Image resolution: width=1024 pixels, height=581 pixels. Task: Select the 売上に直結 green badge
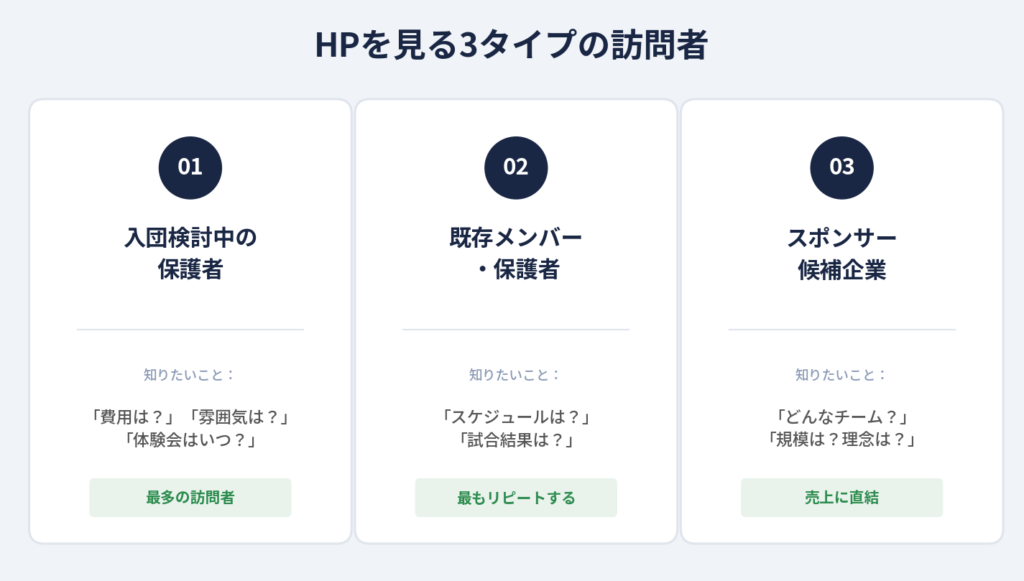click(x=842, y=497)
